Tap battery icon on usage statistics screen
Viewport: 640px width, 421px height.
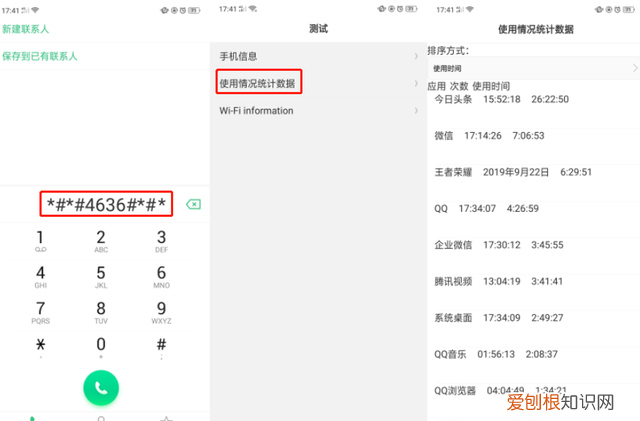(x=629, y=9)
